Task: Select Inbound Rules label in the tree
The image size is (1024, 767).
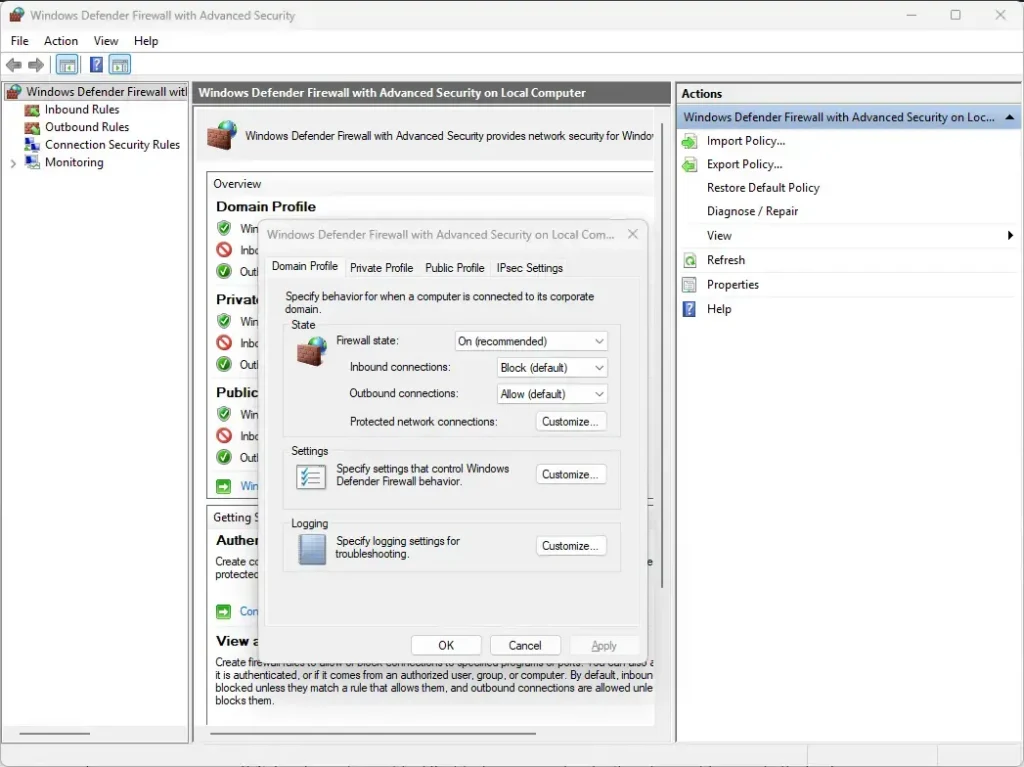Action: click(82, 110)
